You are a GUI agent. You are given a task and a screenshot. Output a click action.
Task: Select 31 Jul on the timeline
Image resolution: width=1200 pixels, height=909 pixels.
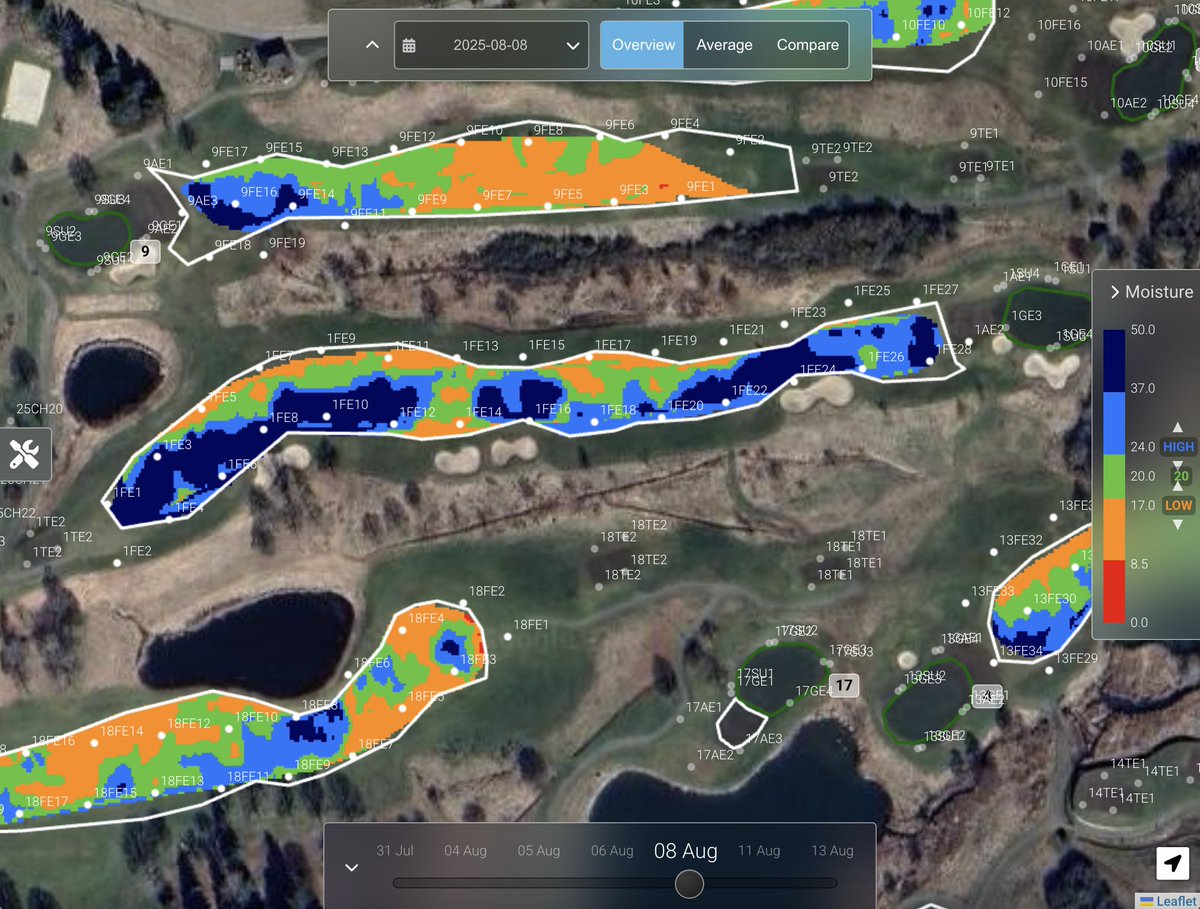point(395,851)
